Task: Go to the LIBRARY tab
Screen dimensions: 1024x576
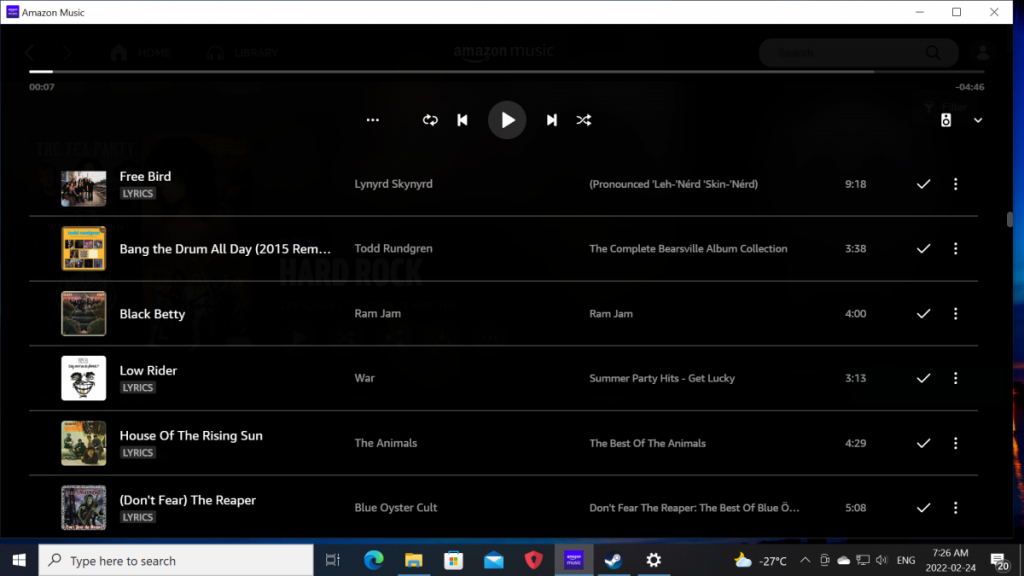Action: point(242,53)
